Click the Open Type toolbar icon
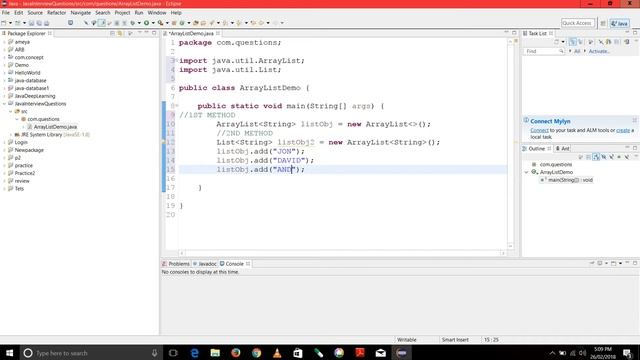Image resolution: width=640 pixels, height=360 pixels. click(196, 23)
